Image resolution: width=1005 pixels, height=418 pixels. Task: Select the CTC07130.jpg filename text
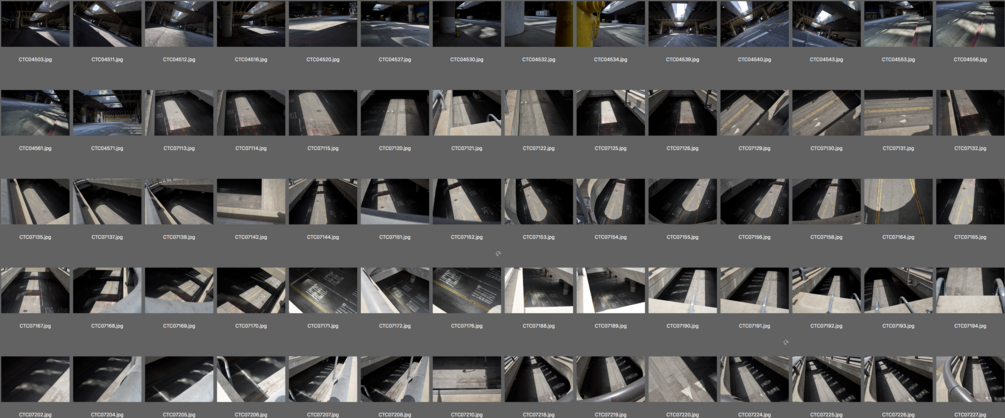pyautogui.click(x=826, y=148)
